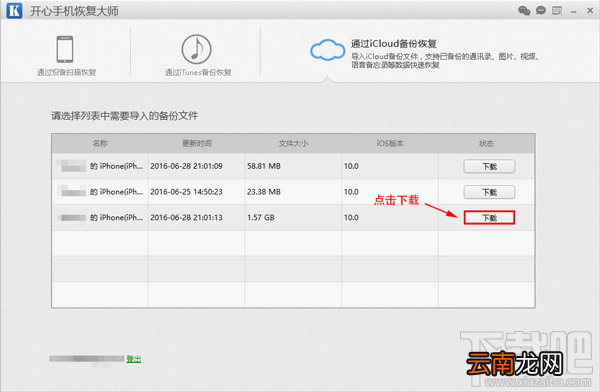Download the 23.38 MB backup

point(489,192)
